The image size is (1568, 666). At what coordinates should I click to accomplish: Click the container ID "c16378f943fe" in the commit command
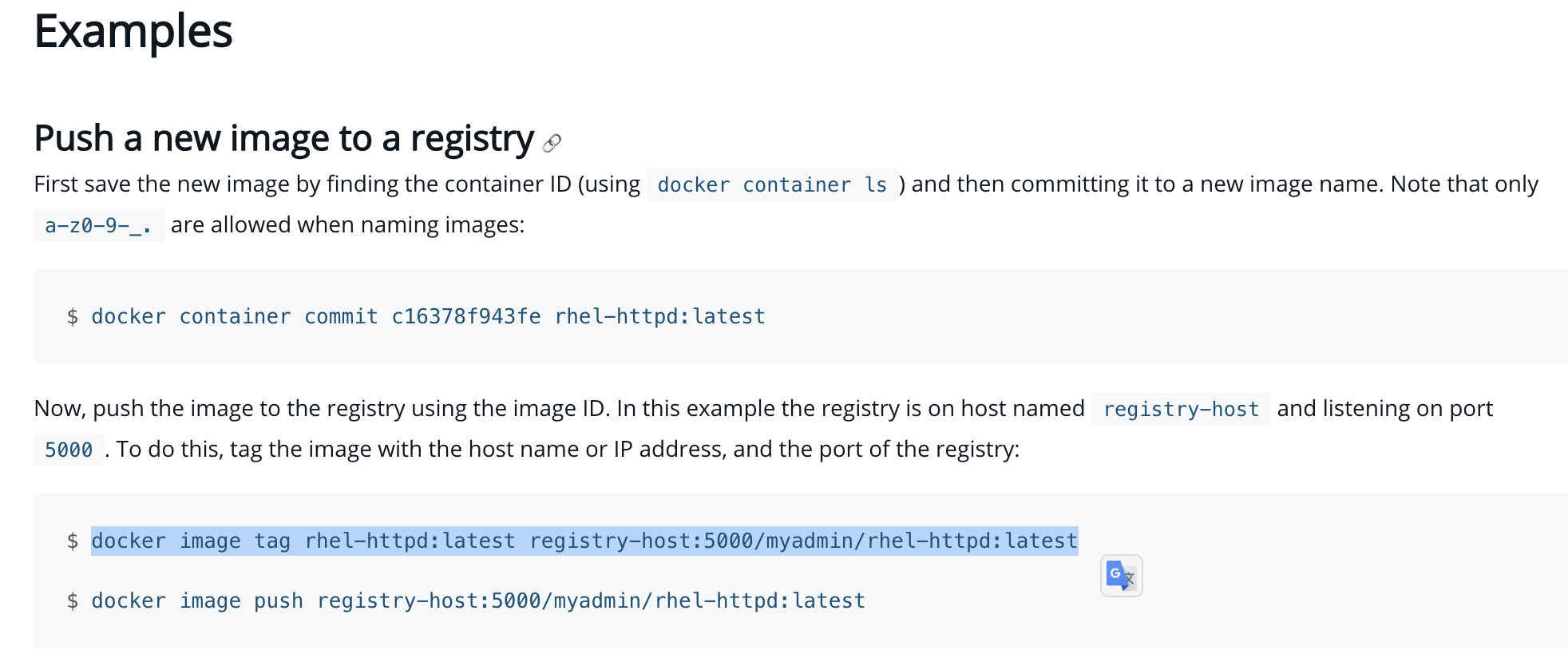[465, 317]
